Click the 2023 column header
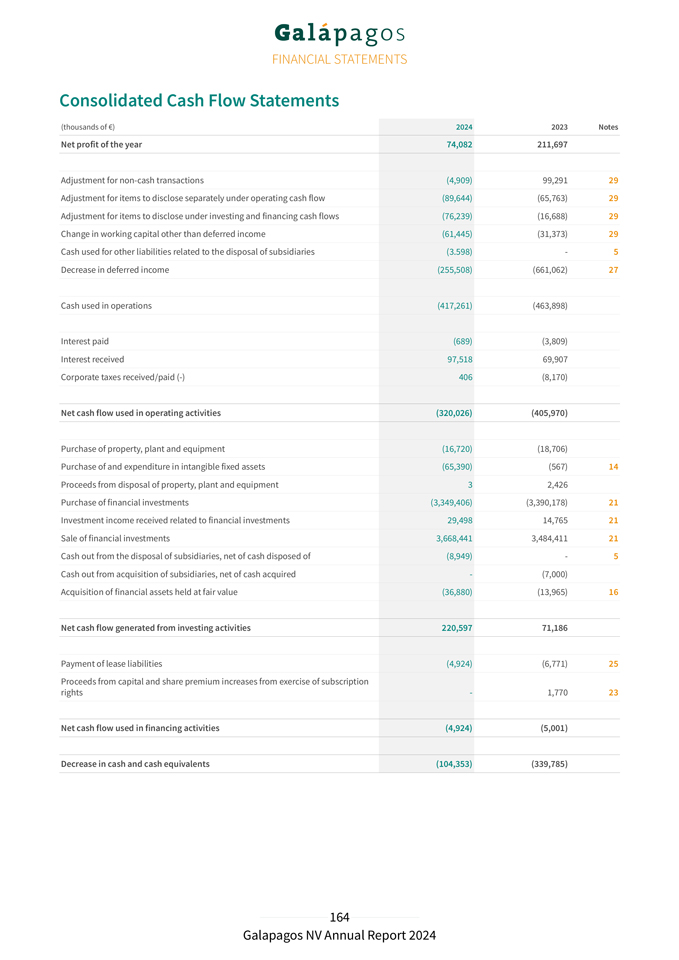This screenshot has height=960, width=679. click(x=559, y=127)
